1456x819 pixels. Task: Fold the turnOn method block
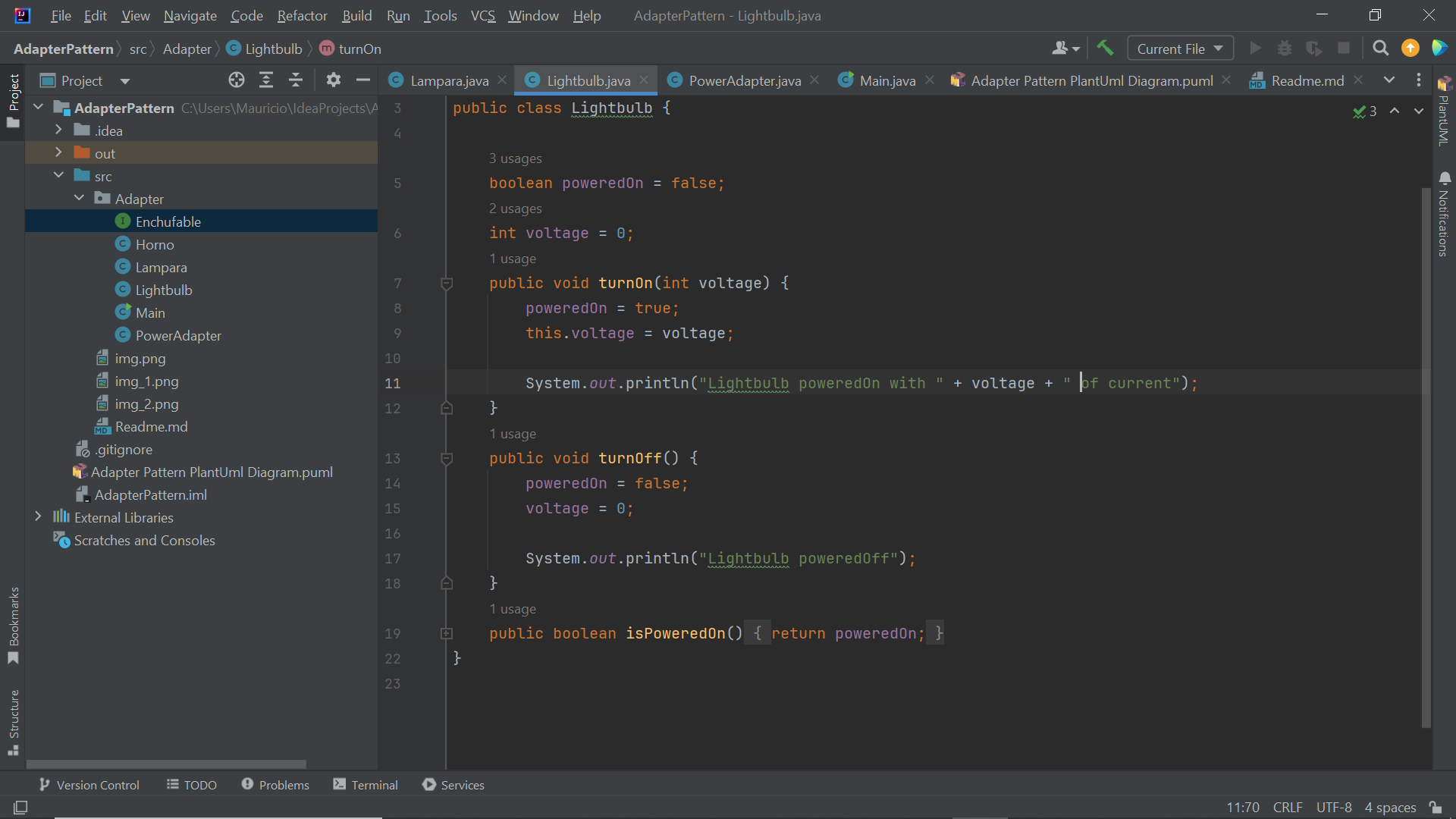pos(447,284)
